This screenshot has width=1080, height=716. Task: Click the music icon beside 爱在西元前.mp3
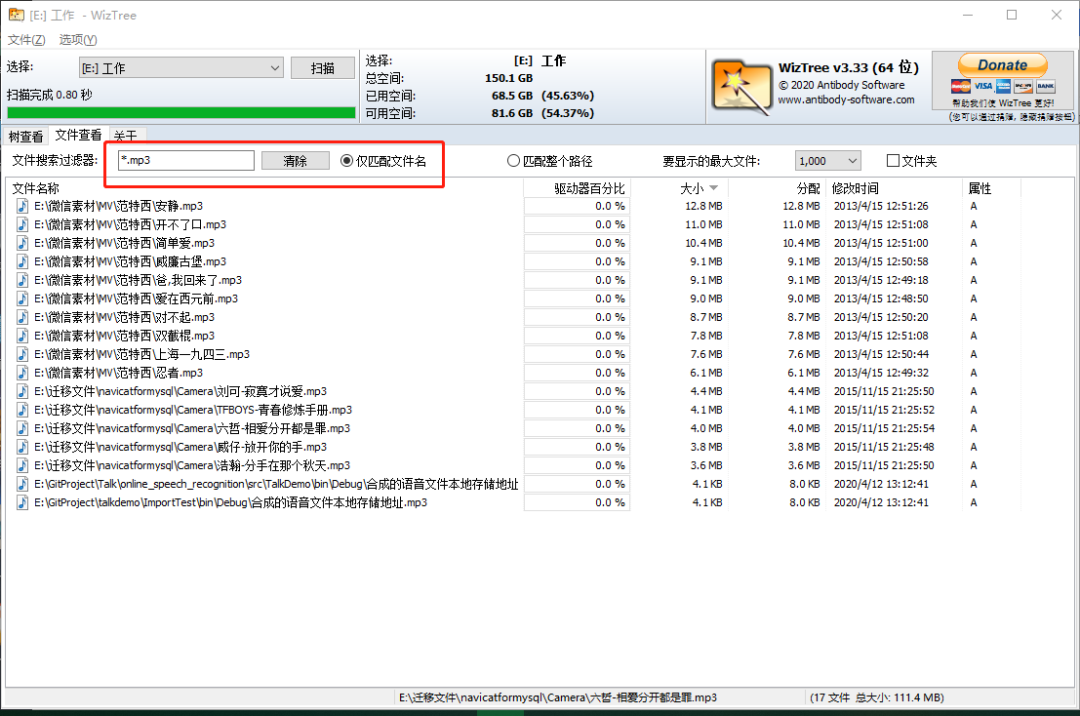23,299
